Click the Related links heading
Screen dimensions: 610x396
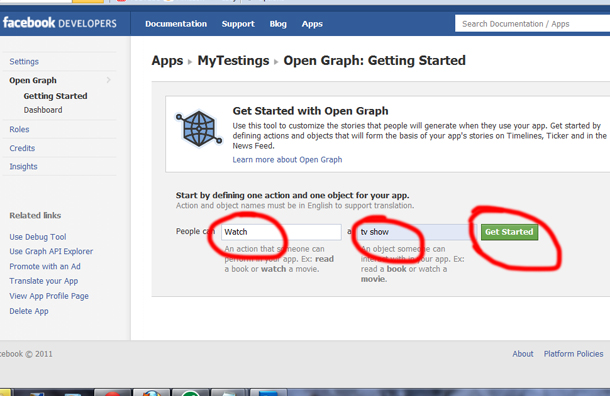click(x=35, y=215)
